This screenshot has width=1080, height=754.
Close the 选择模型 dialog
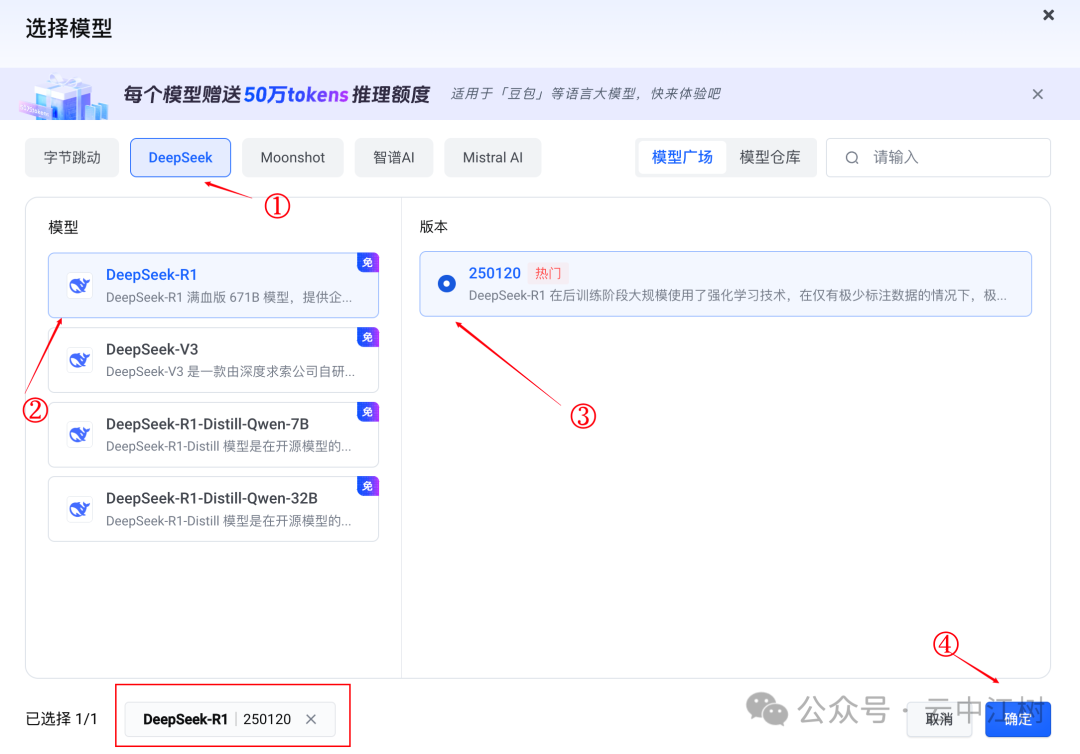click(1048, 14)
